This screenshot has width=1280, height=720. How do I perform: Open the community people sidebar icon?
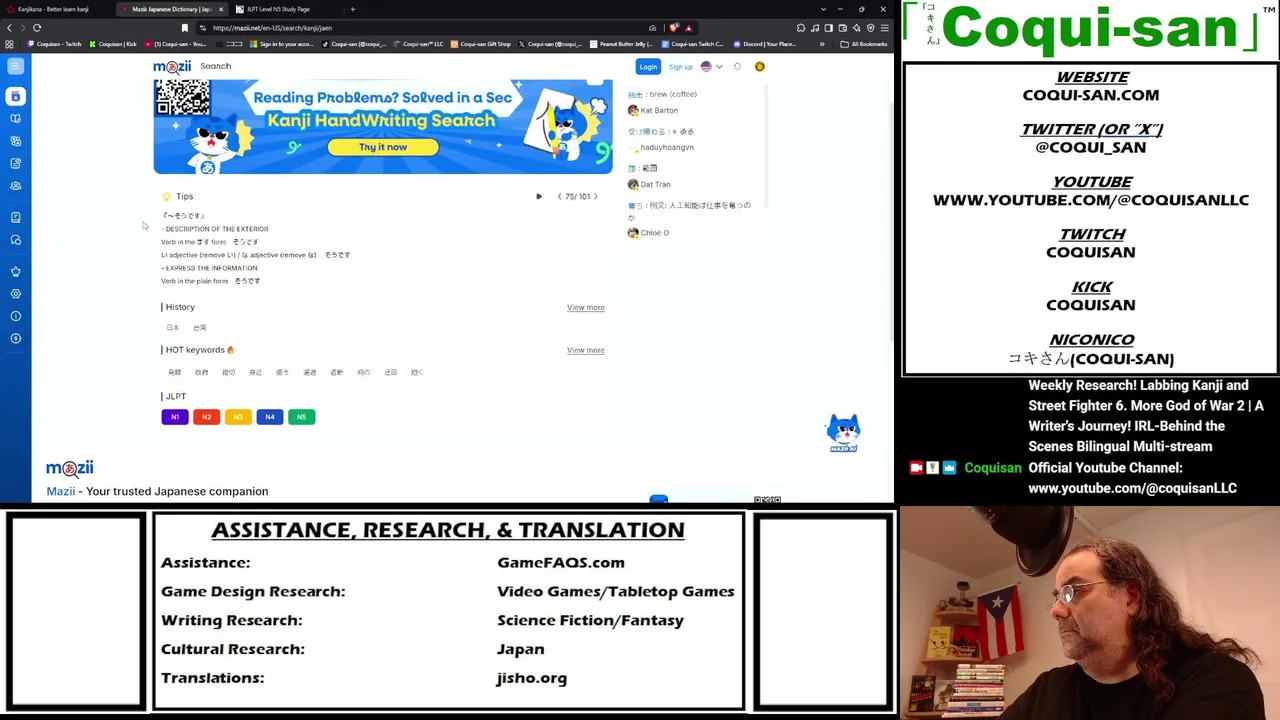(15, 186)
